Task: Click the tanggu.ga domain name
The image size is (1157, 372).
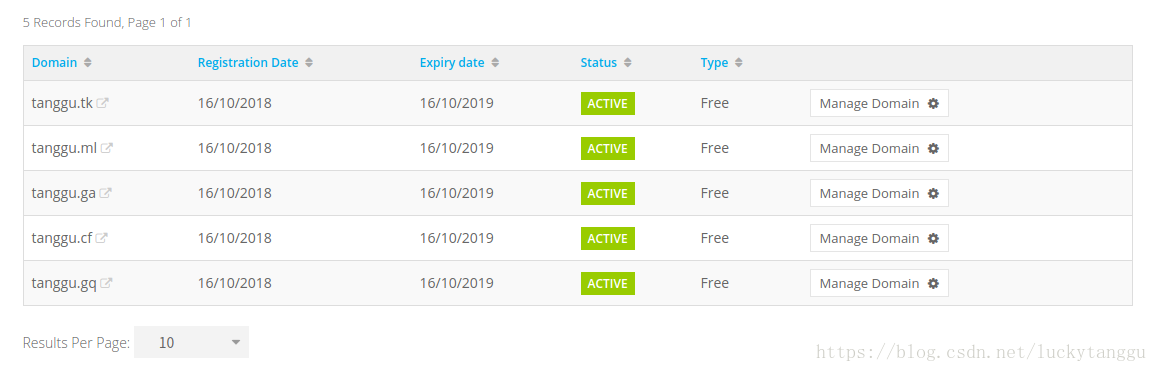Action: click(64, 193)
